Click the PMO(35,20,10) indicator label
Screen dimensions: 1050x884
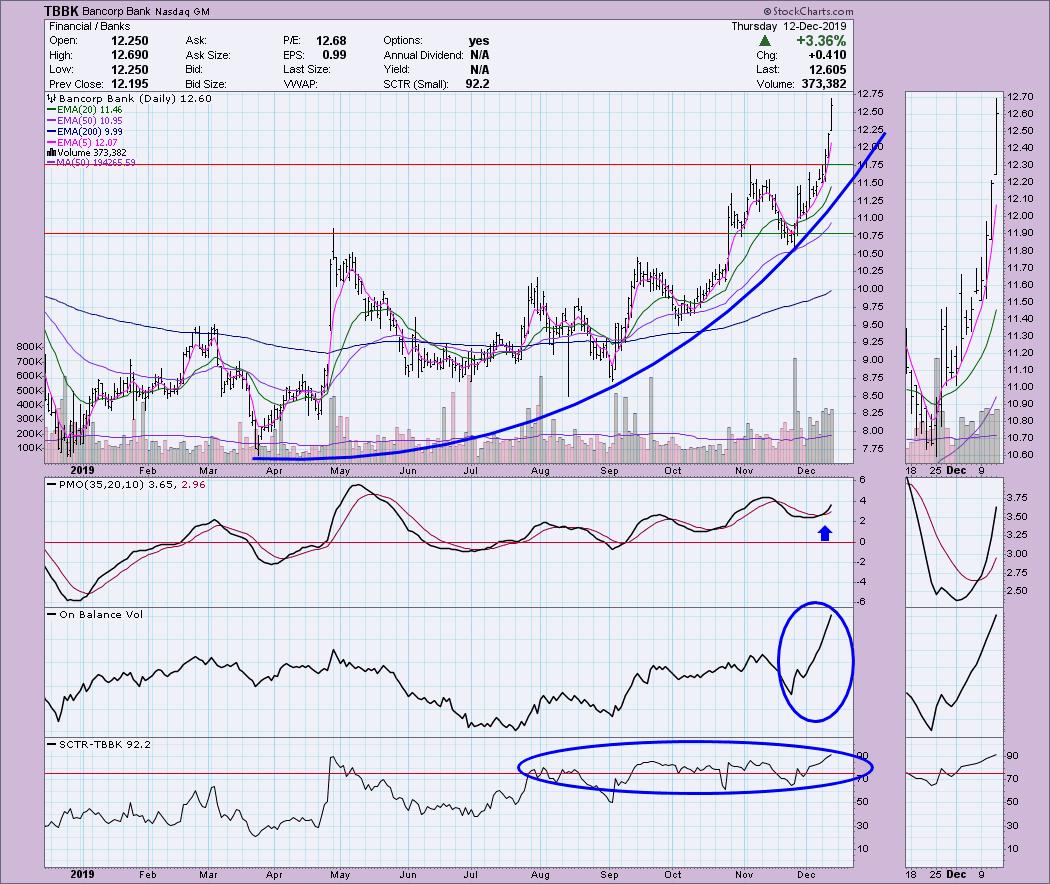pos(102,484)
